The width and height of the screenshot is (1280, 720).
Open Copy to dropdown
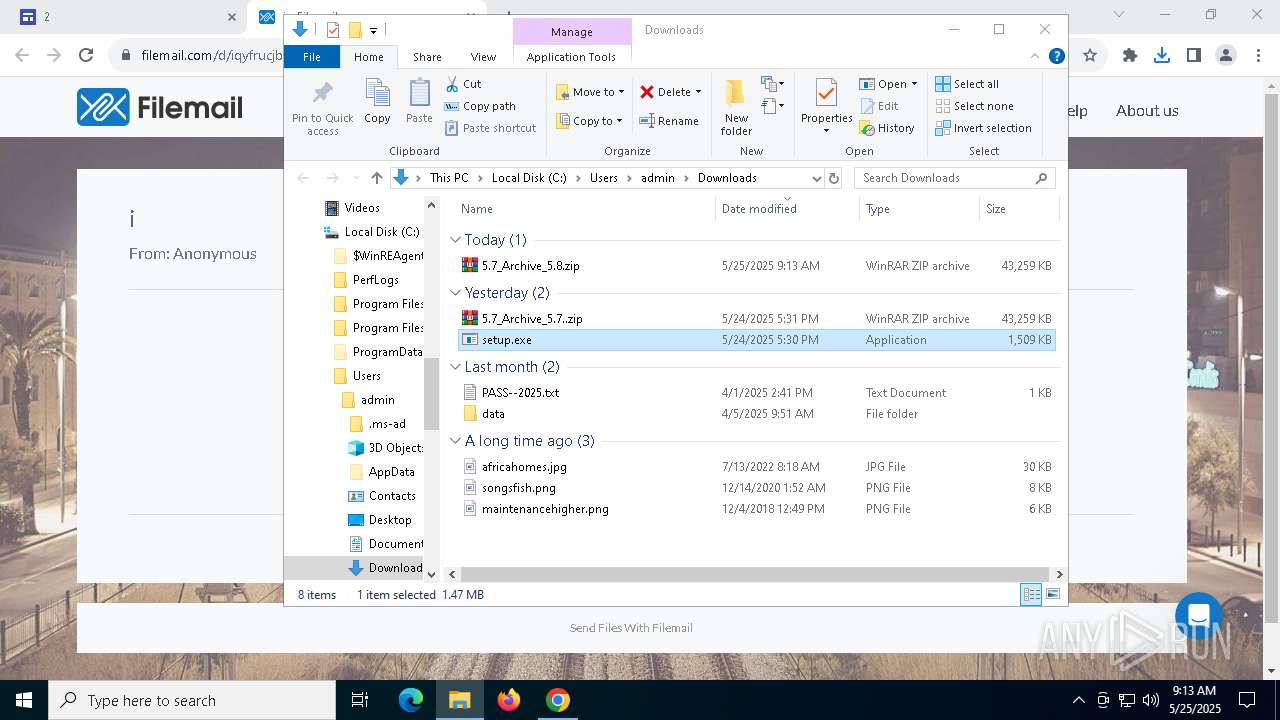[x=590, y=121]
